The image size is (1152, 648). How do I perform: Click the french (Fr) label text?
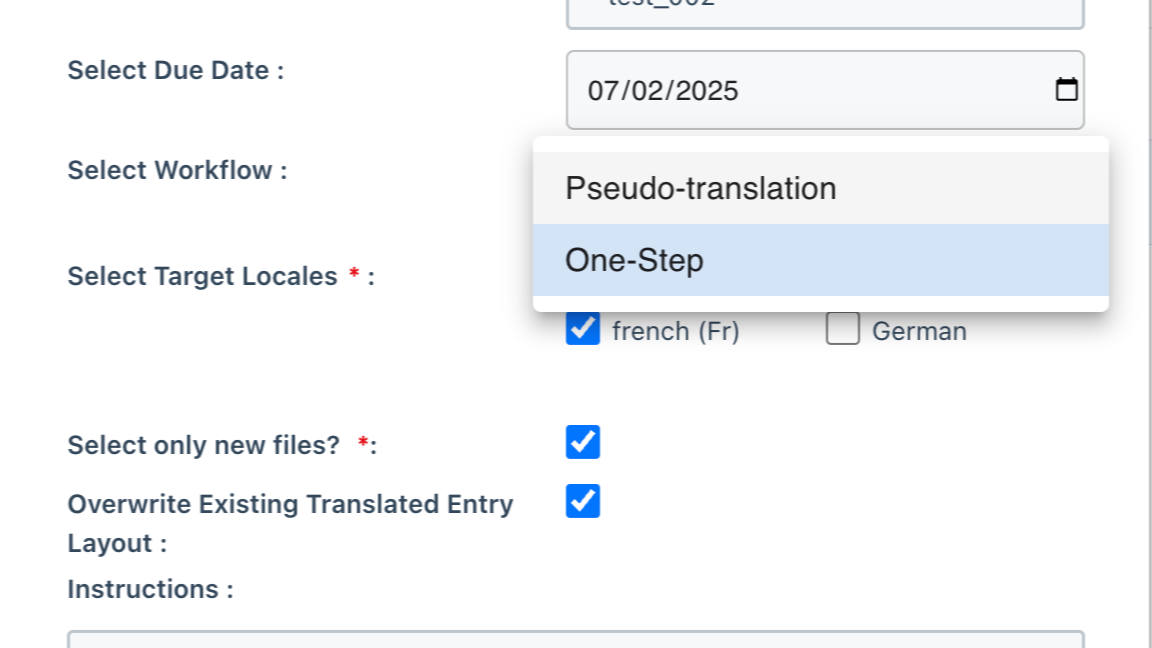[675, 331]
